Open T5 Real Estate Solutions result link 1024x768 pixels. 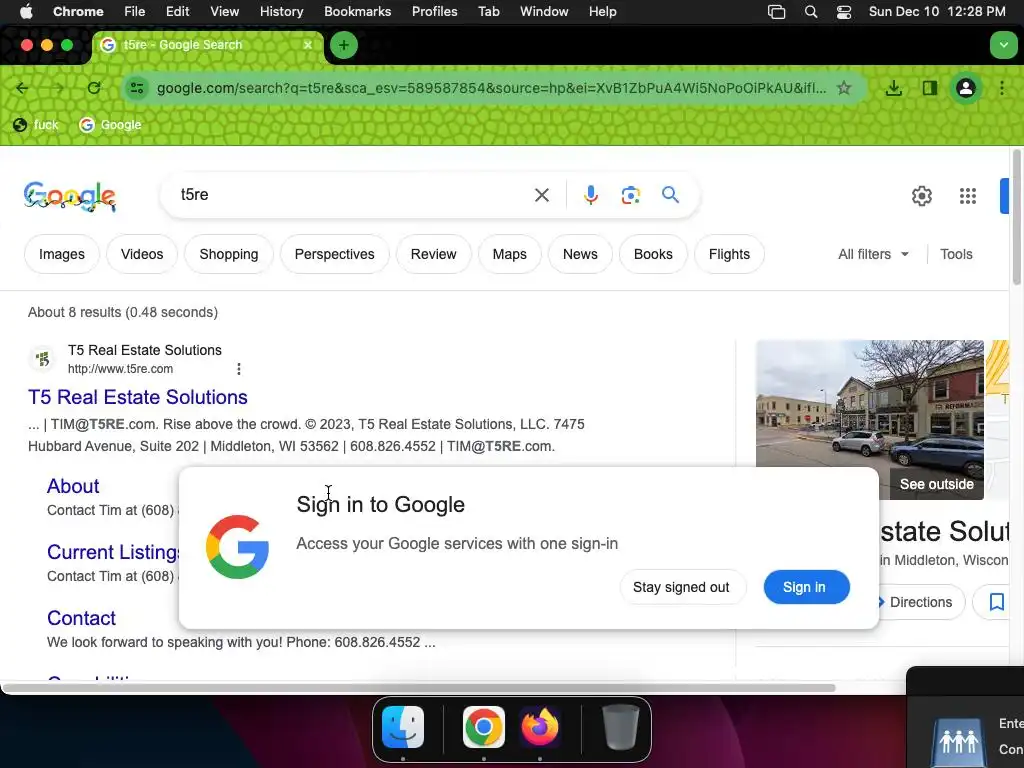pyautogui.click(x=138, y=397)
